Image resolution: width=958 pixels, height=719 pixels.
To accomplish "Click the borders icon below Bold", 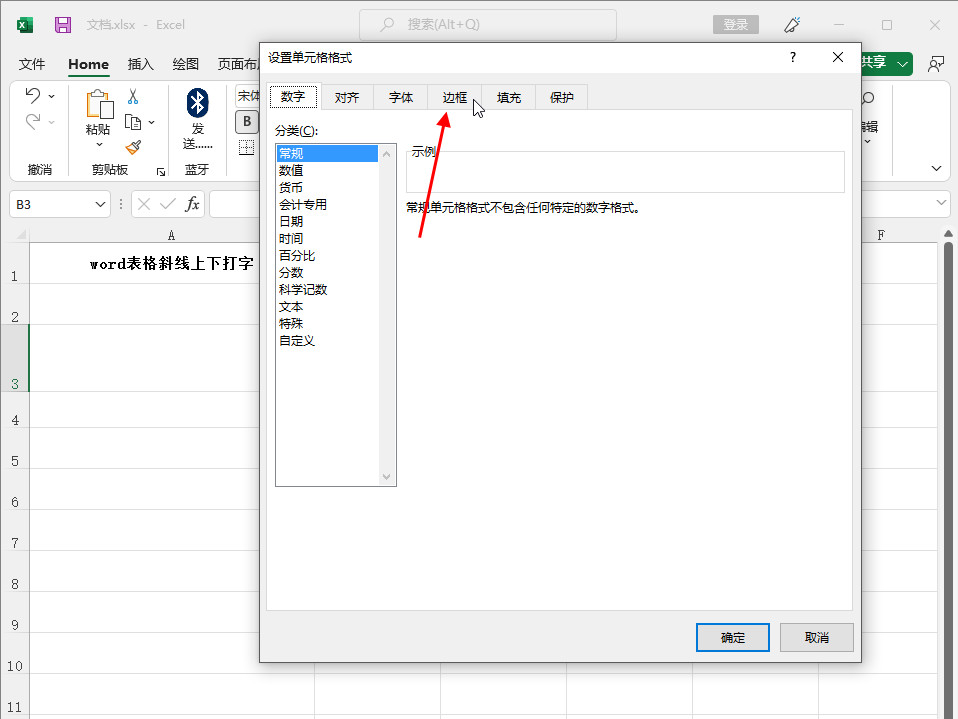I will pyautogui.click(x=246, y=147).
